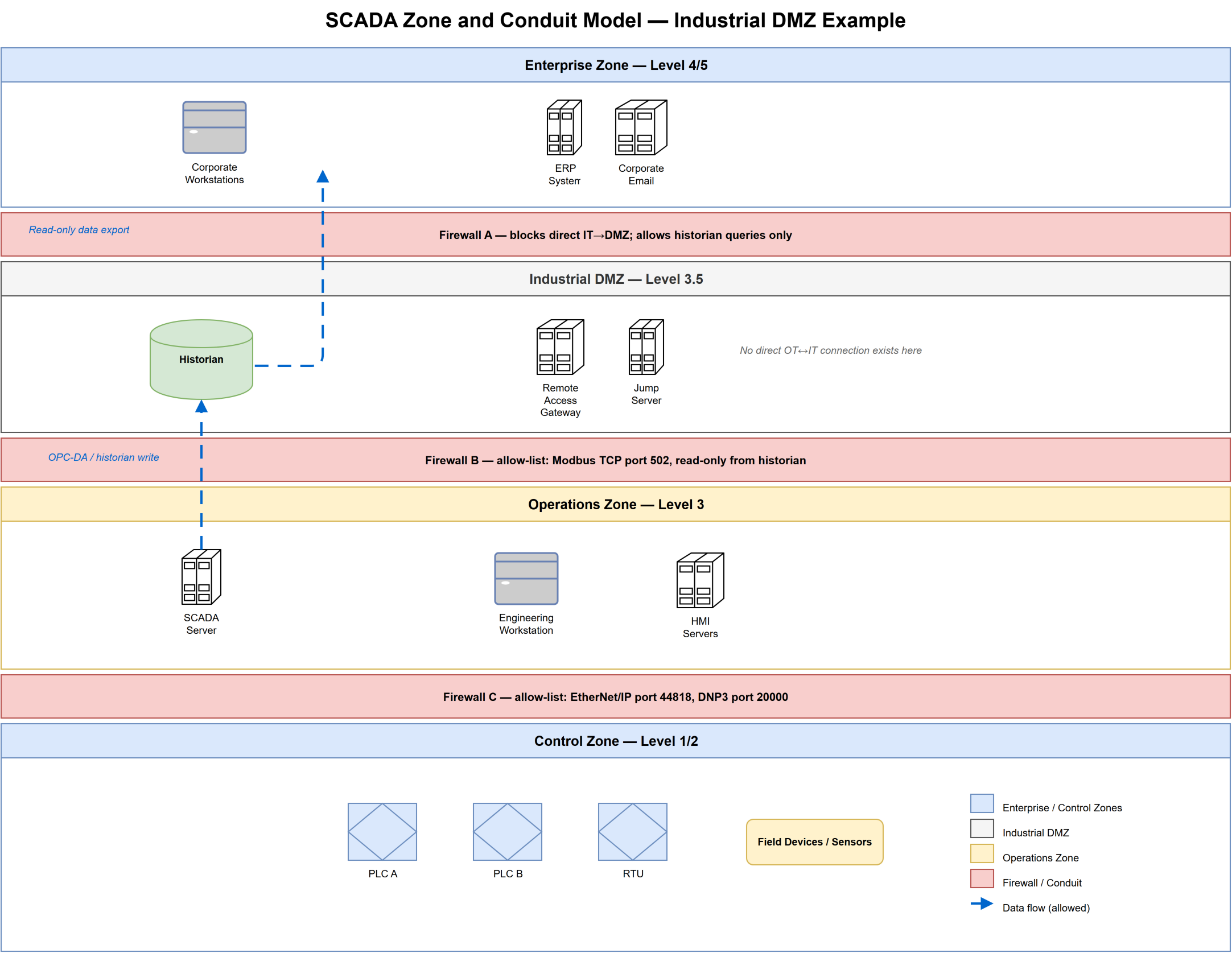Select the Firewall B allow-list text
The image size is (1232, 953).
point(615,460)
